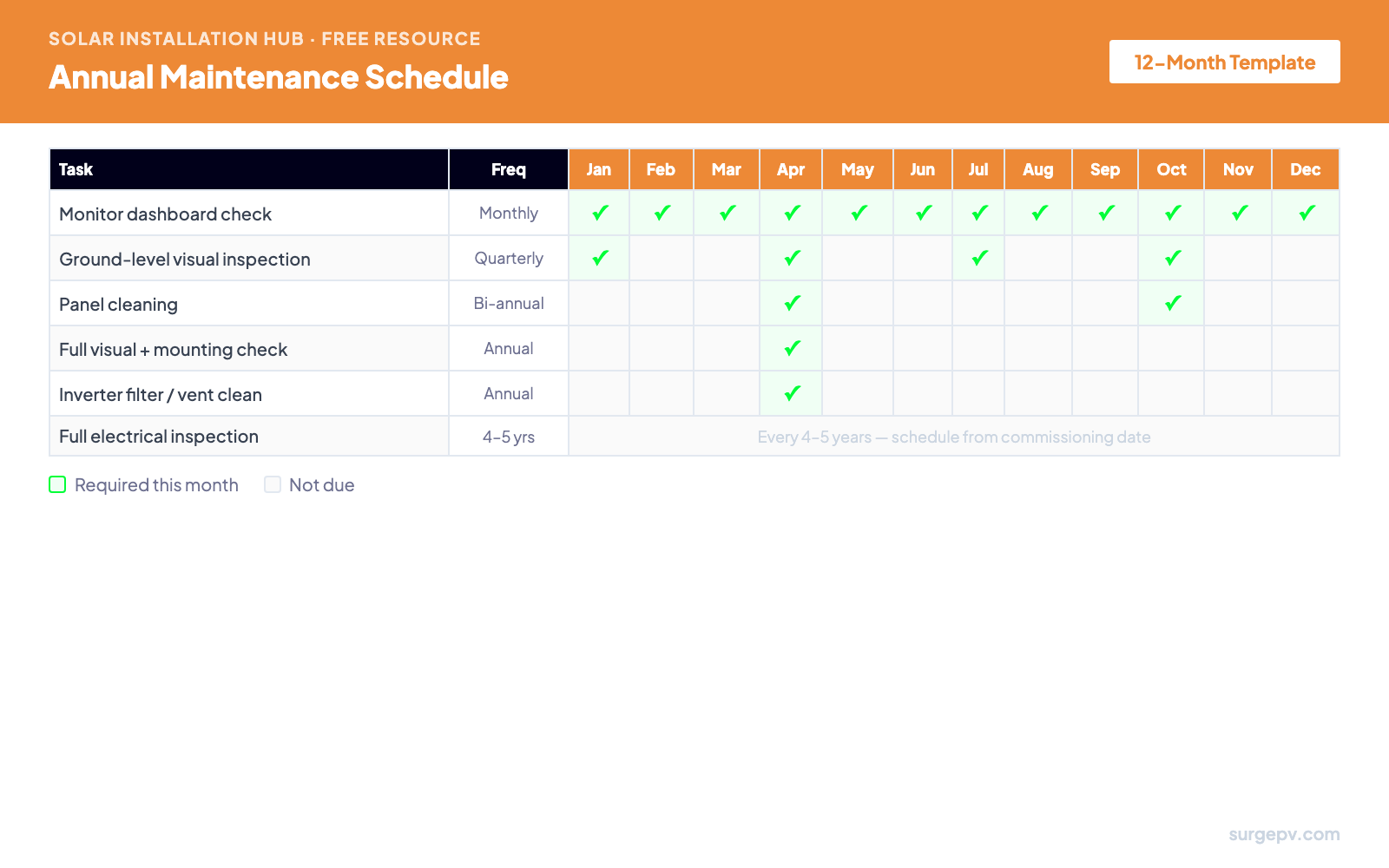Click the April Full visual + mounting check checkmark
The image size is (1389, 868).
click(x=791, y=348)
